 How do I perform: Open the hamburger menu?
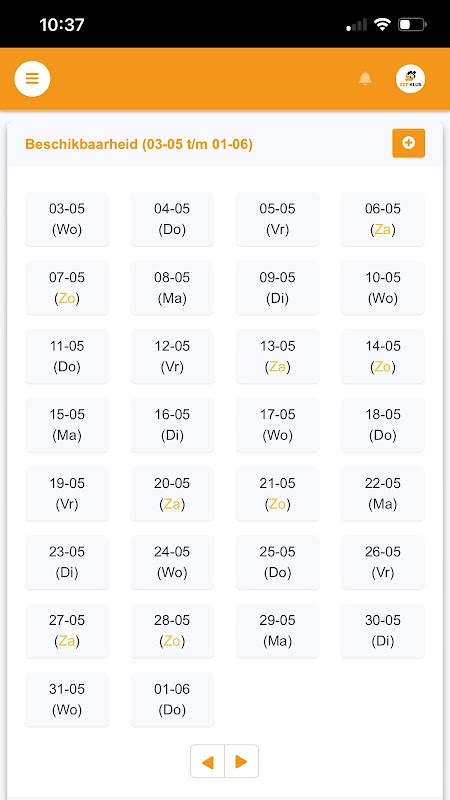(32, 79)
